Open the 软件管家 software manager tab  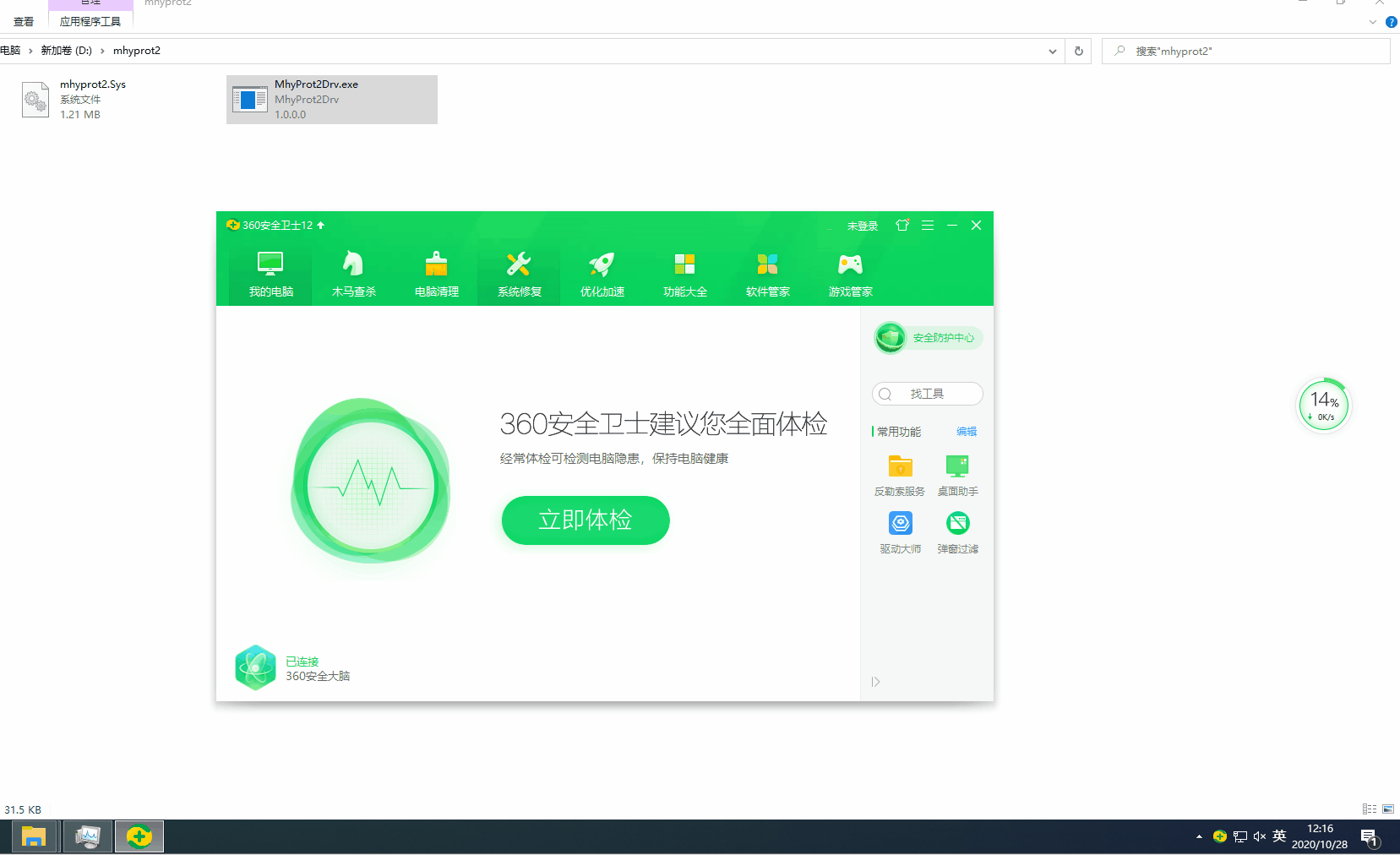(767, 275)
